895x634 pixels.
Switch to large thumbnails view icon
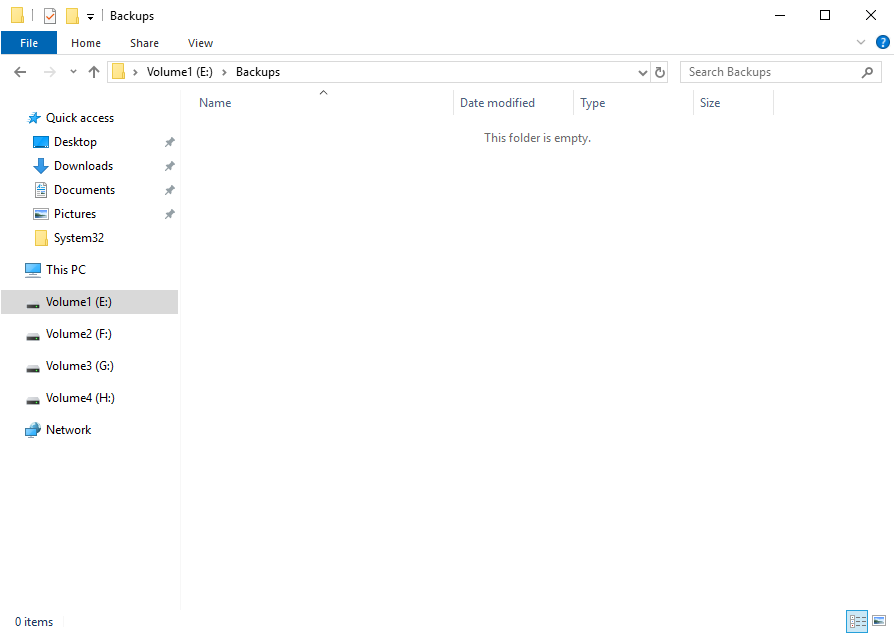point(879,621)
